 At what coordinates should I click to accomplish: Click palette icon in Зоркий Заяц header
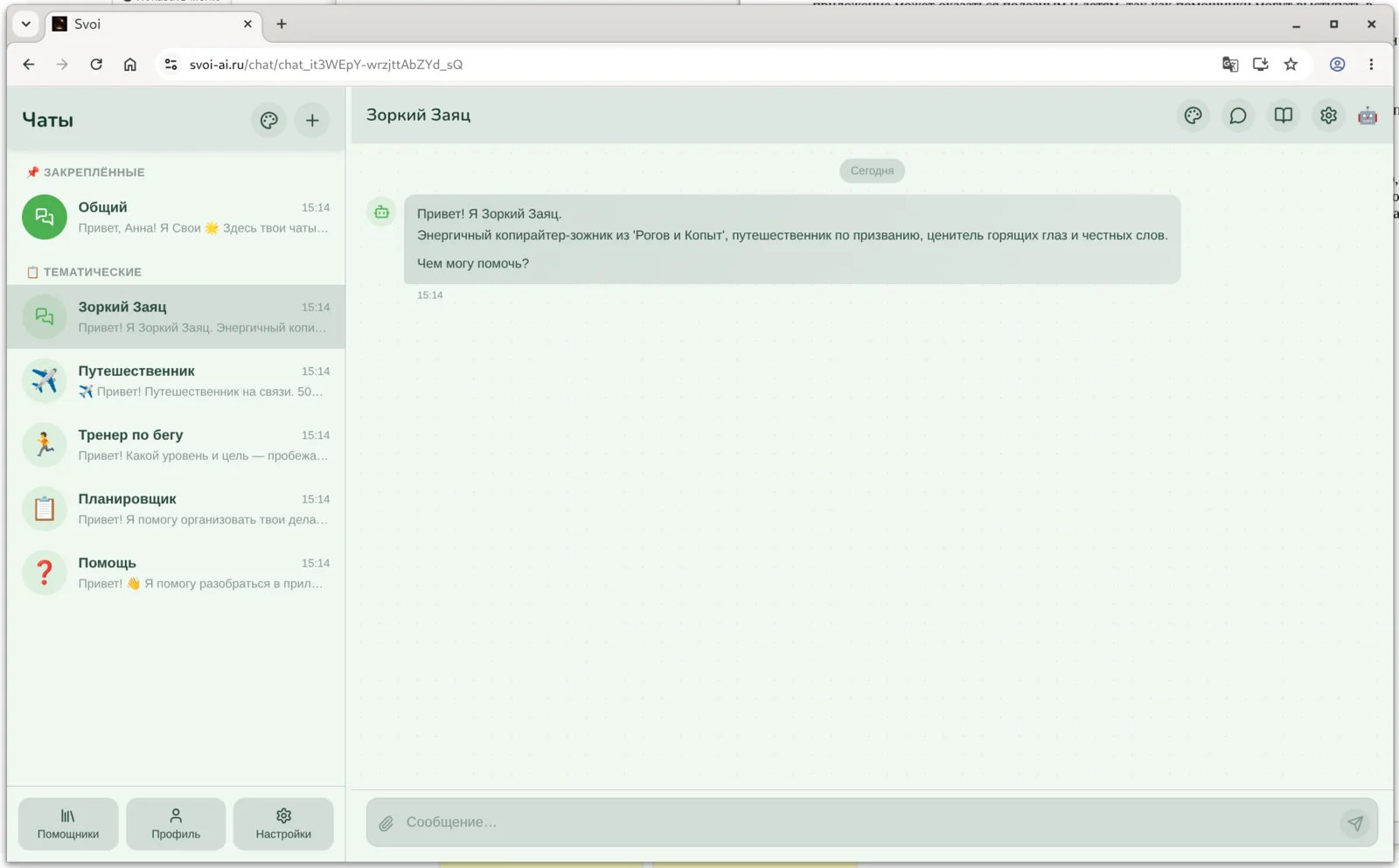pyautogui.click(x=1193, y=115)
